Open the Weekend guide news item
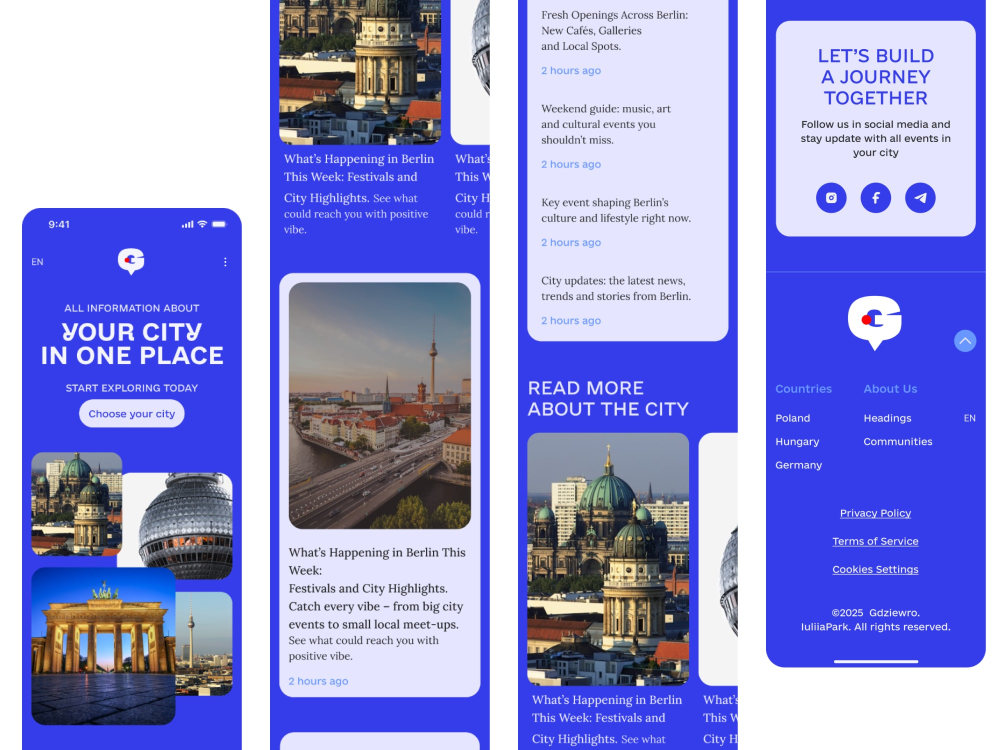Image resolution: width=1000 pixels, height=750 pixels. pos(606,124)
